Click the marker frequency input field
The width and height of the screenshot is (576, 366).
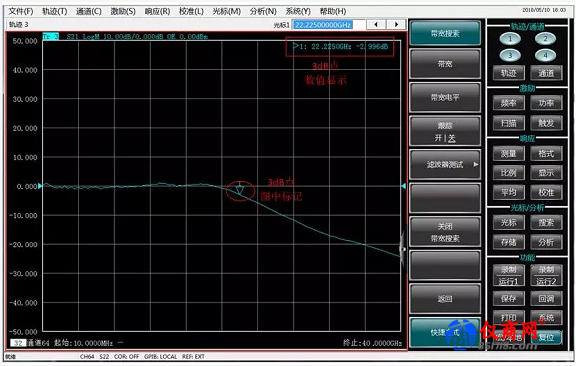[x=328, y=25]
